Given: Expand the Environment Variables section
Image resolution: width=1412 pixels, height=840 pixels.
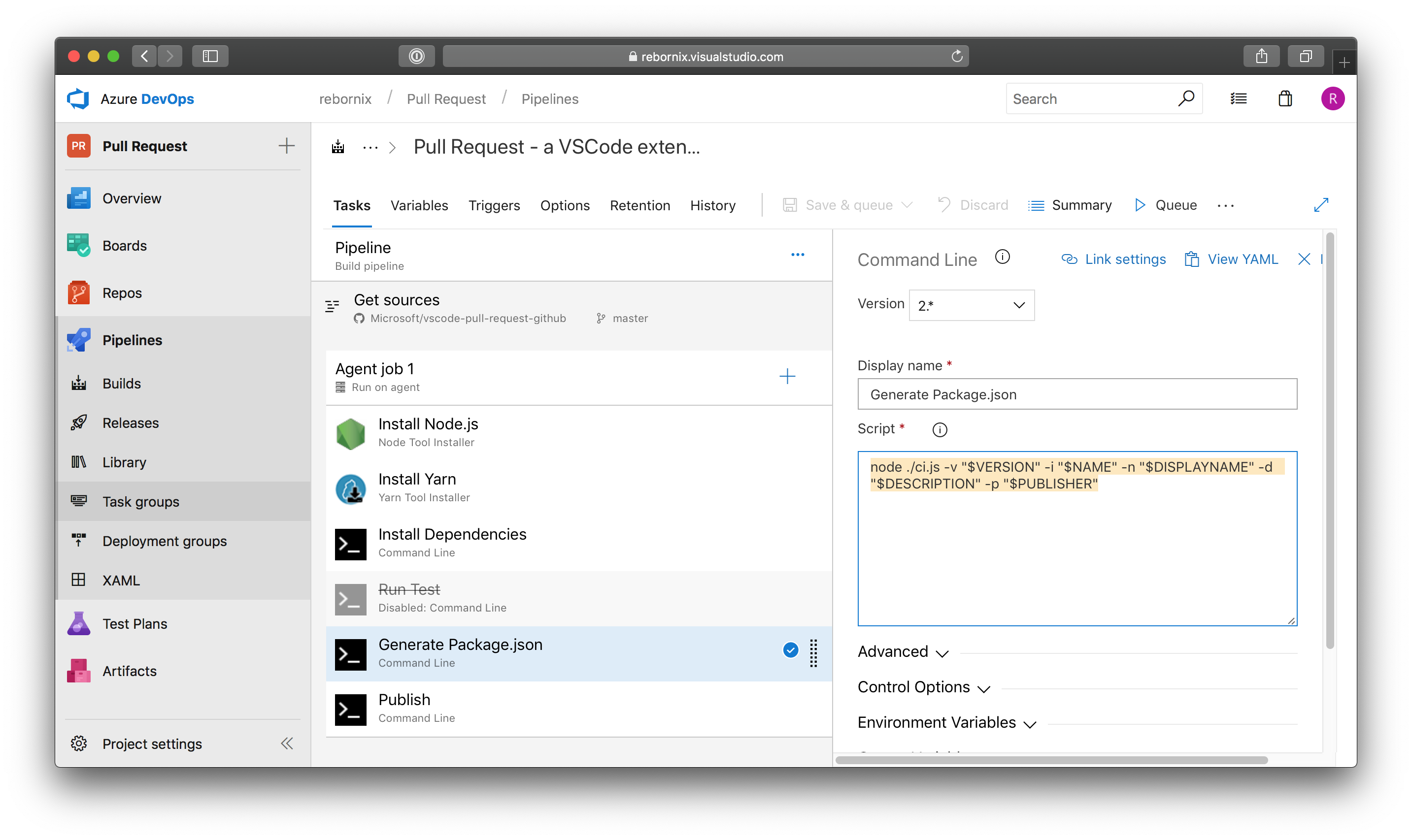Looking at the screenshot, I should (x=947, y=723).
